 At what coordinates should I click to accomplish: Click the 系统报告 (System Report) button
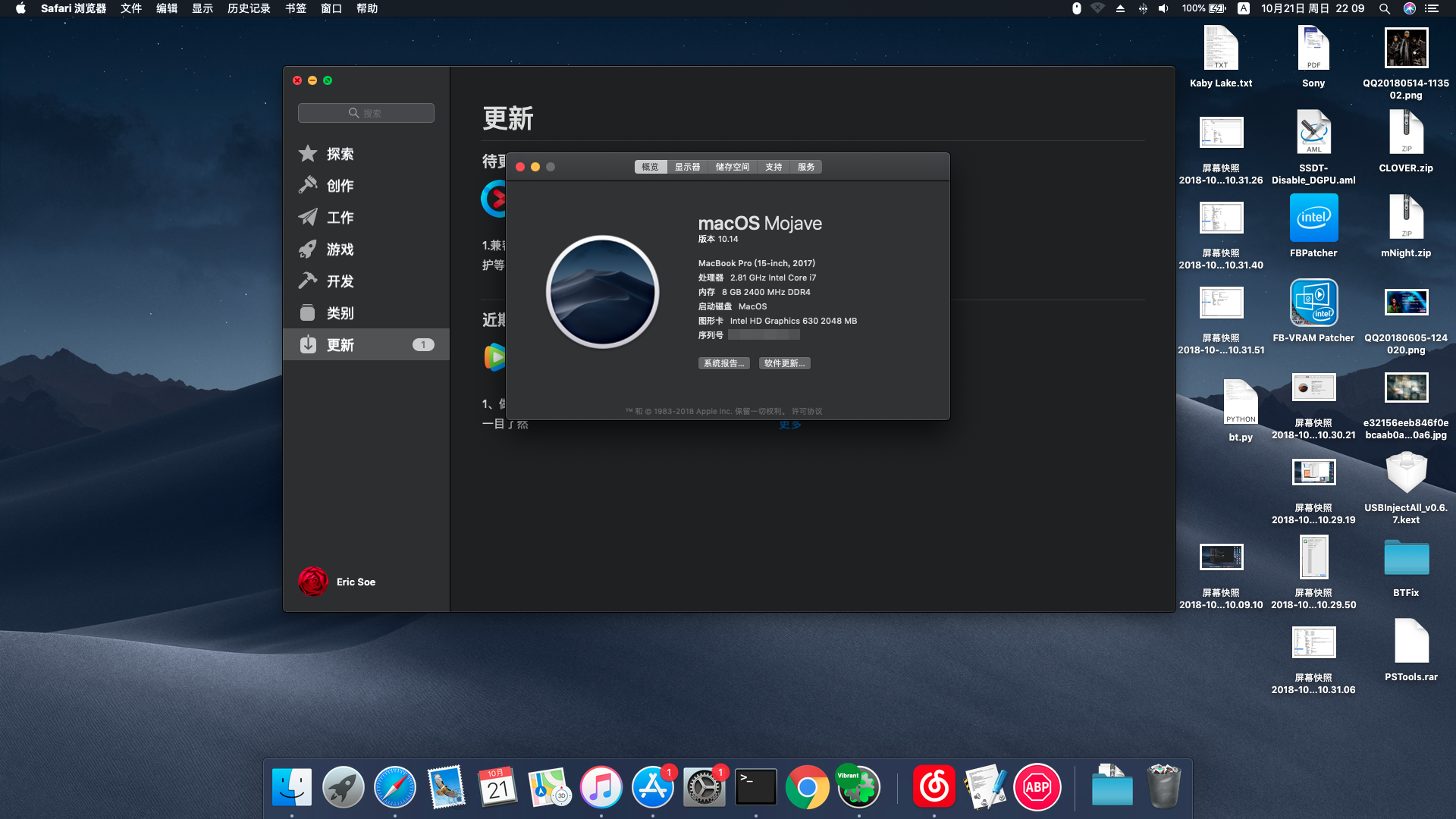(x=723, y=363)
